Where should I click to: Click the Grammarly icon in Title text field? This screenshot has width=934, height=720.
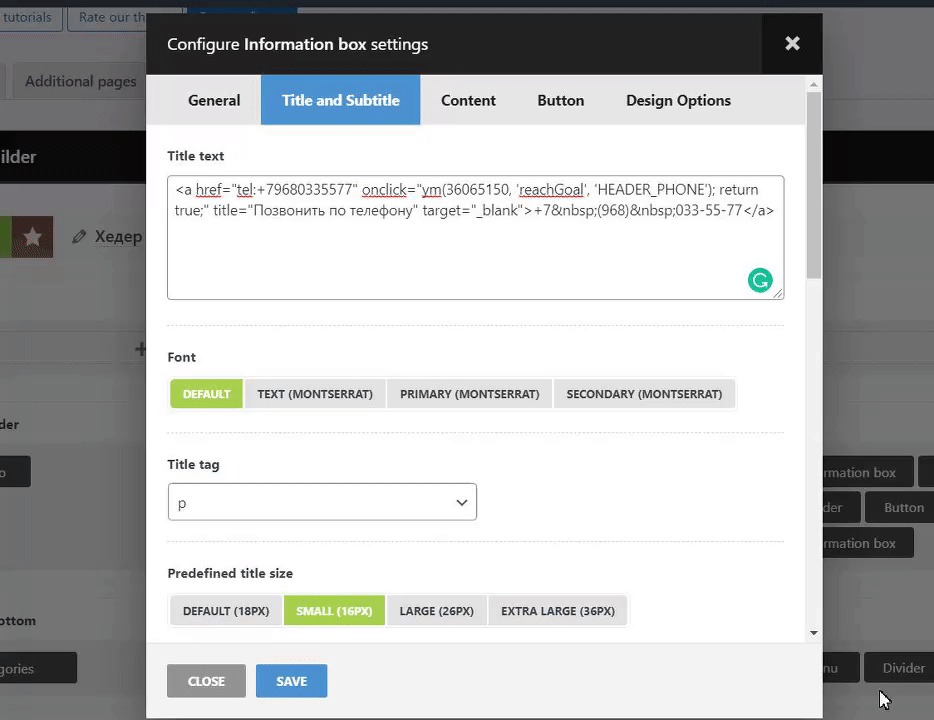tap(760, 280)
